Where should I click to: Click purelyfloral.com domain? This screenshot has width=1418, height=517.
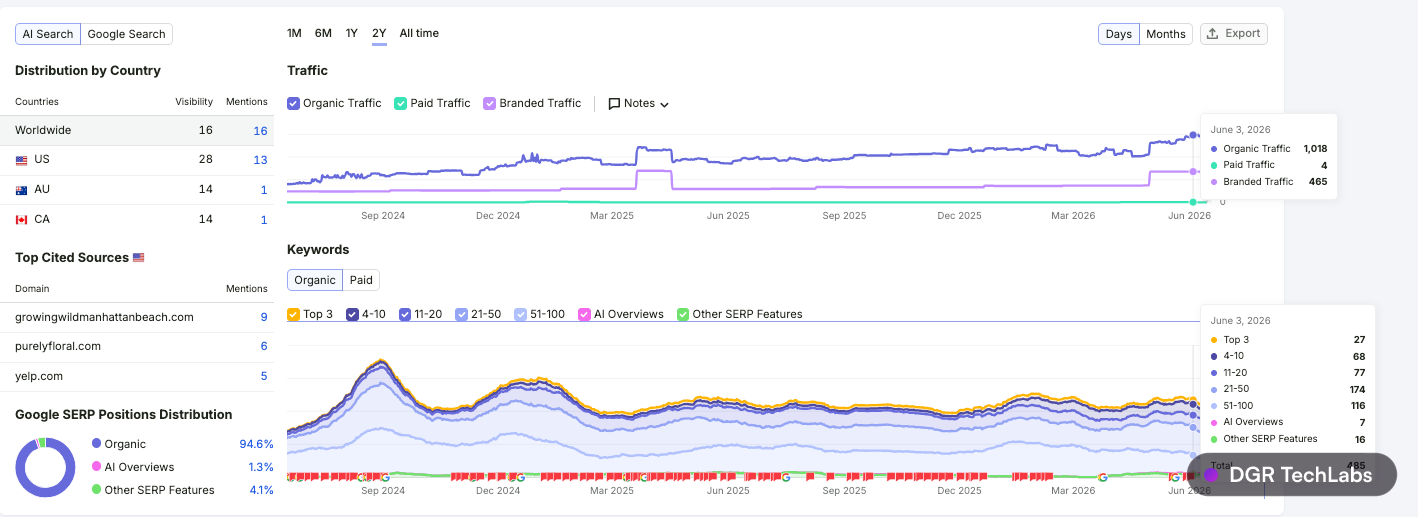56,346
